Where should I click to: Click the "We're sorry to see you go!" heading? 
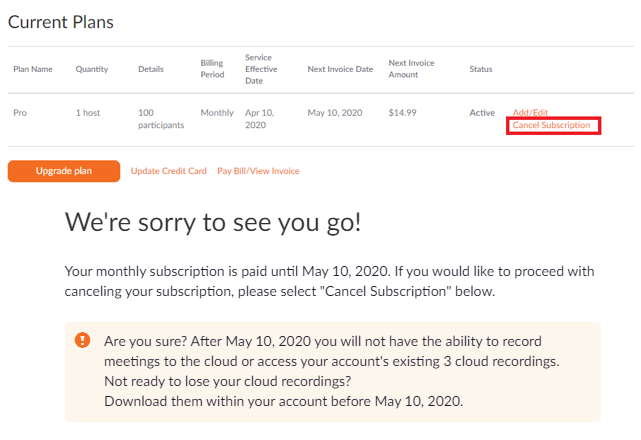213,223
